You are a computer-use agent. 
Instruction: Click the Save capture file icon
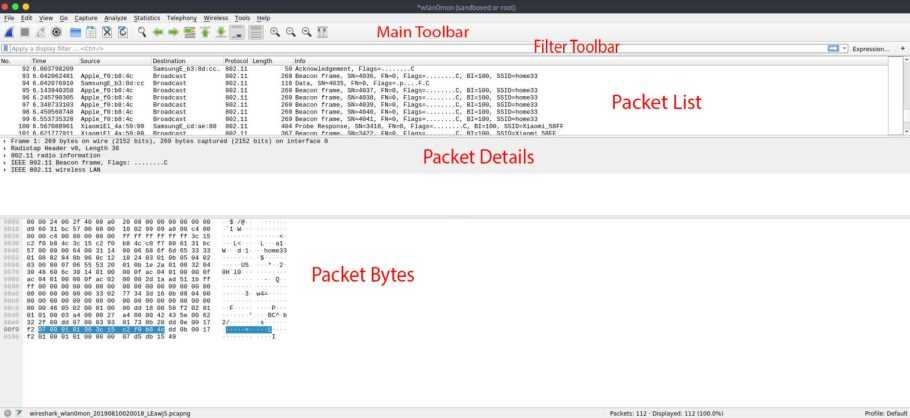click(x=91, y=32)
